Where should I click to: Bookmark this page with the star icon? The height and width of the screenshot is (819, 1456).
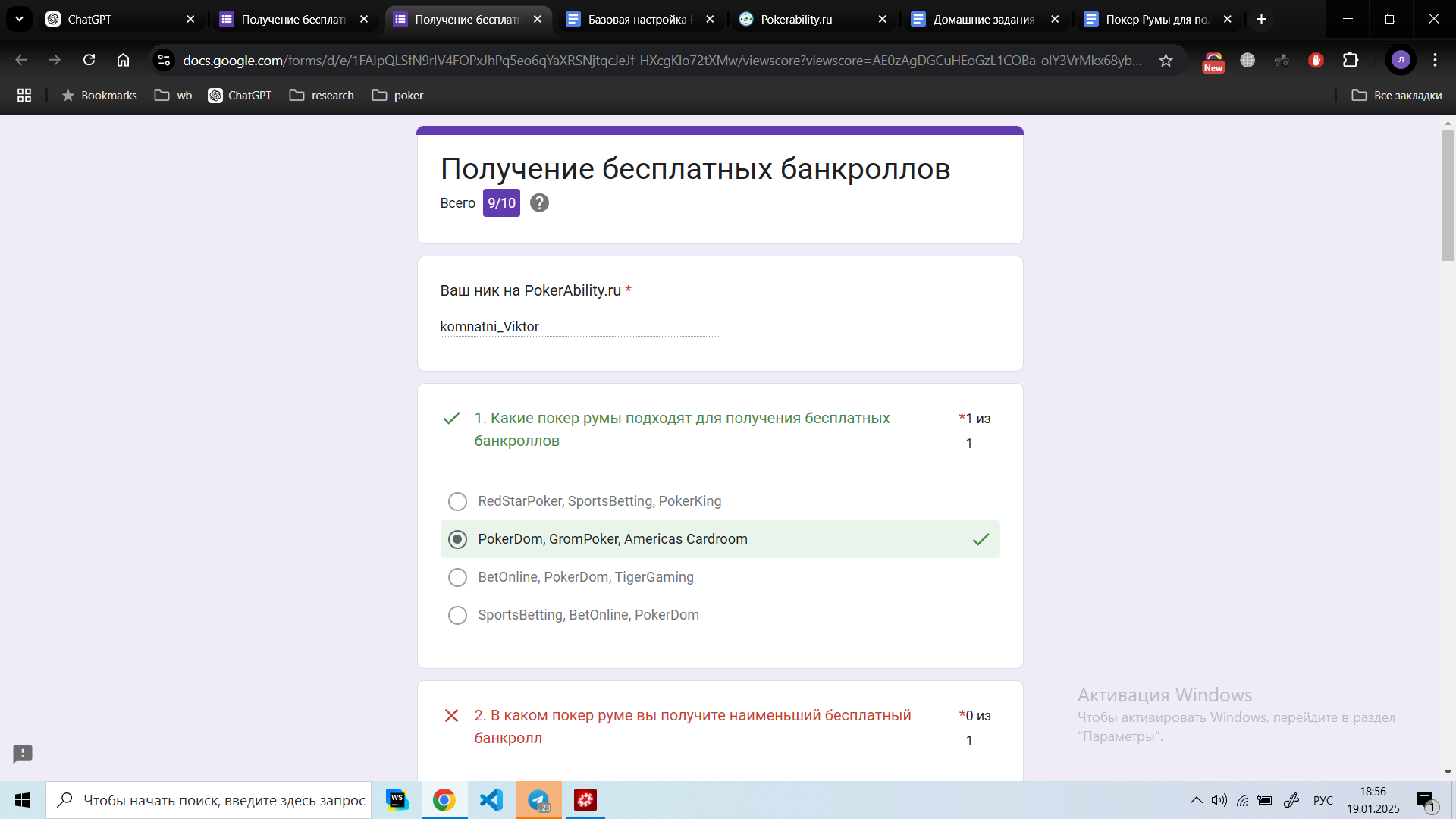[1166, 60]
